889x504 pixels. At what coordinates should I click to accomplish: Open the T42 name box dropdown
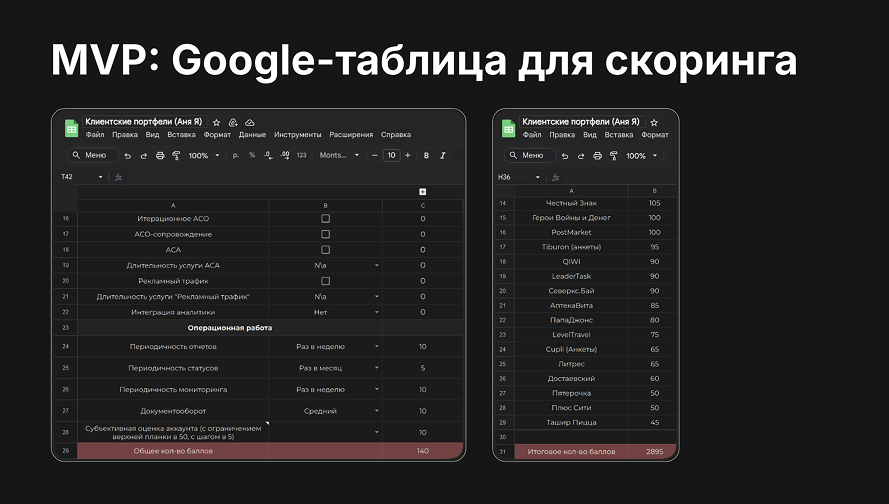click(100, 177)
